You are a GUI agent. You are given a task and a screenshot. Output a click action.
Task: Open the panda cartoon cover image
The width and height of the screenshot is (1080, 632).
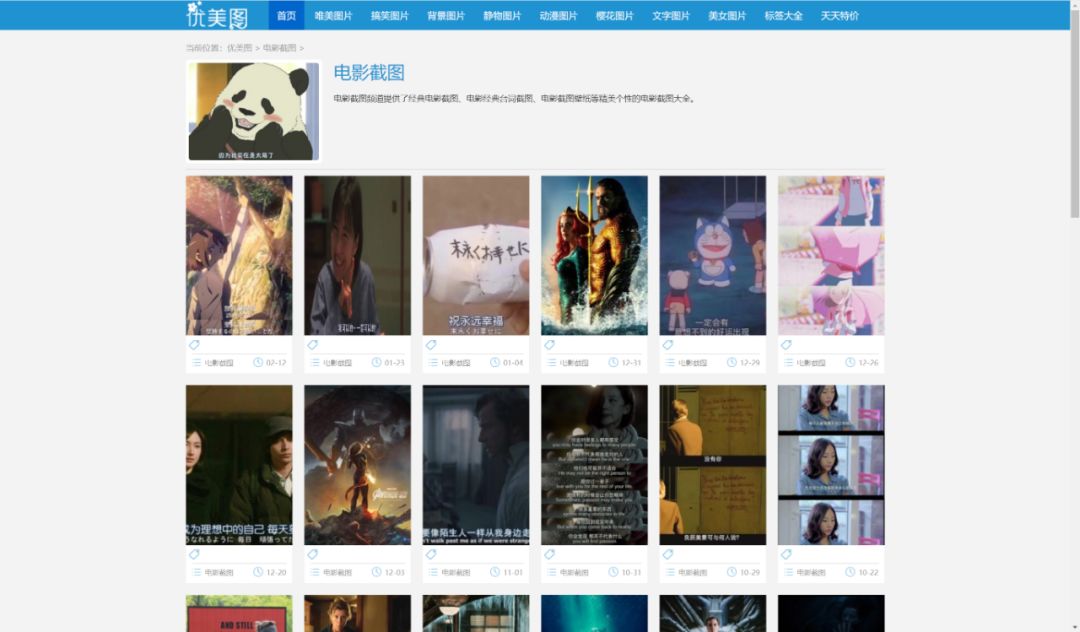(253, 112)
